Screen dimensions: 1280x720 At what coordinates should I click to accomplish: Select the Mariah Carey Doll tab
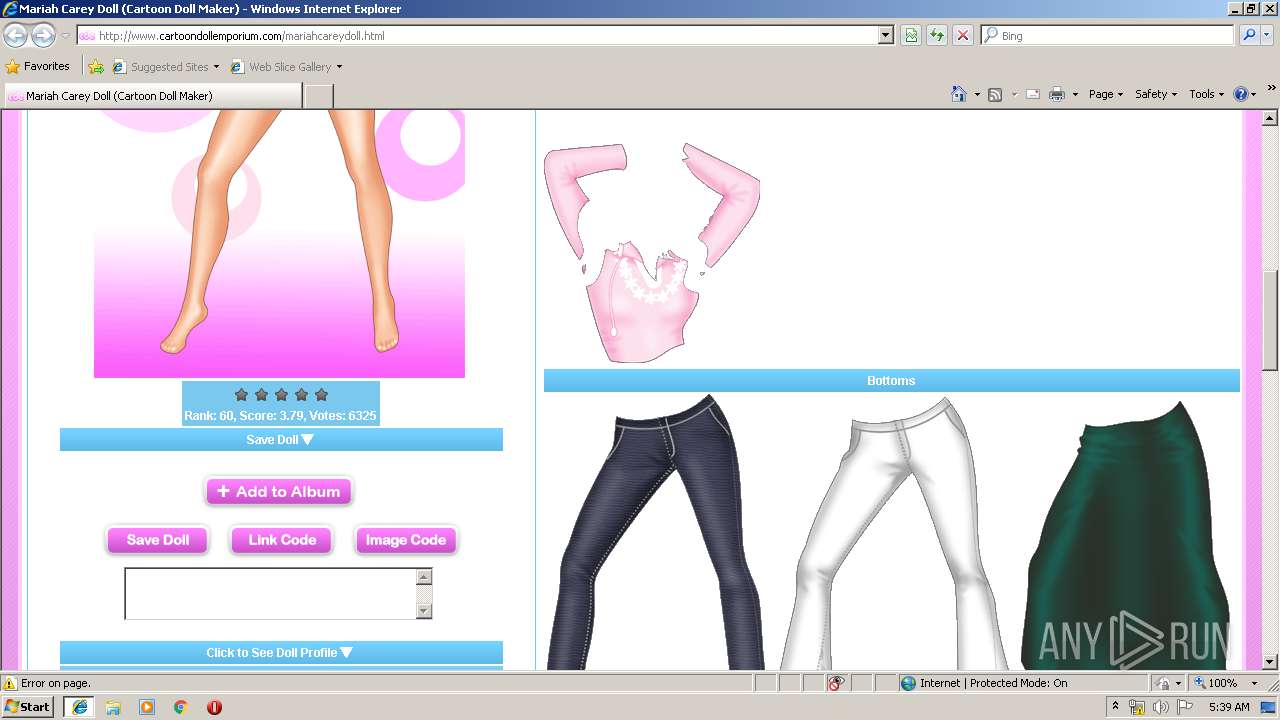click(x=152, y=96)
